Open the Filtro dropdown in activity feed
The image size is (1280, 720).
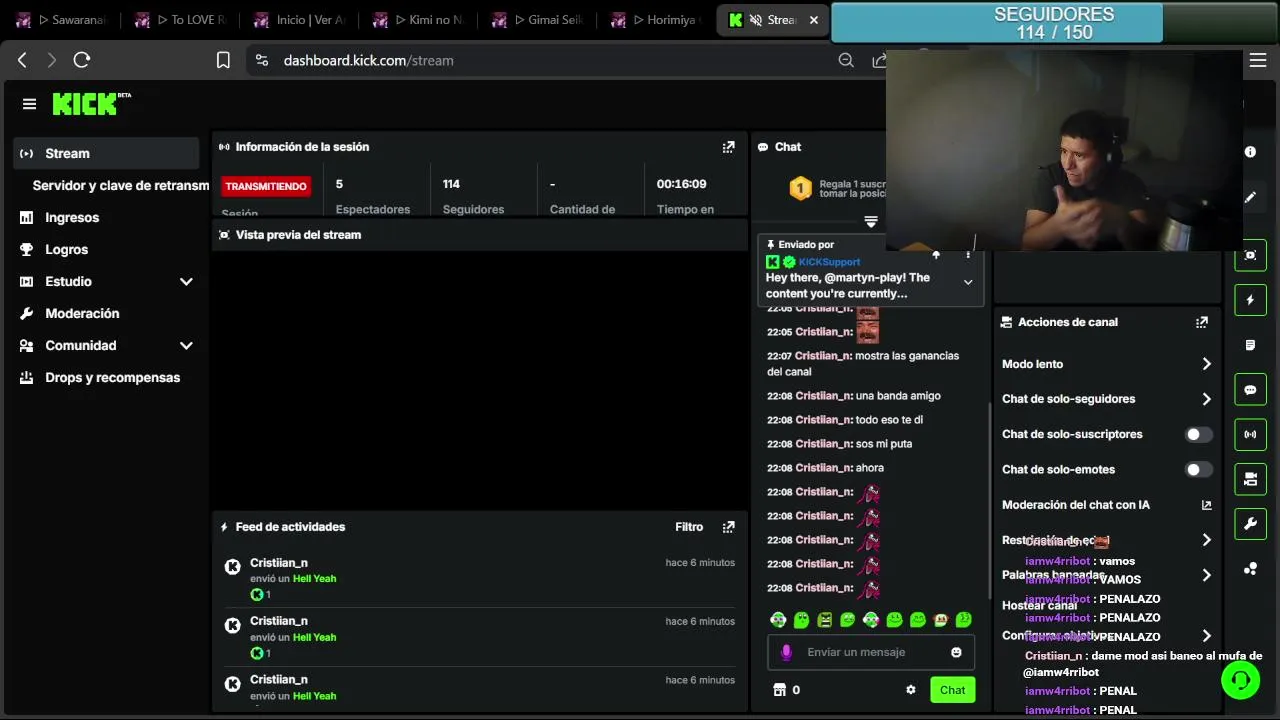pyautogui.click(x=689, y=527)
